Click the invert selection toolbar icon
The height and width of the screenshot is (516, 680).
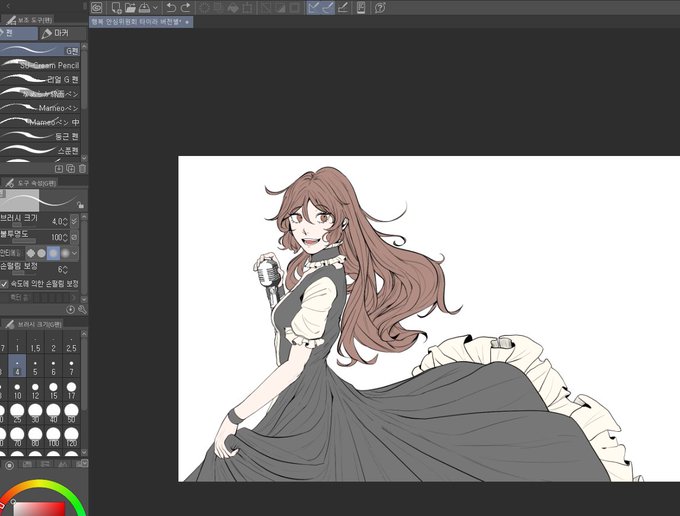[280, 8]
